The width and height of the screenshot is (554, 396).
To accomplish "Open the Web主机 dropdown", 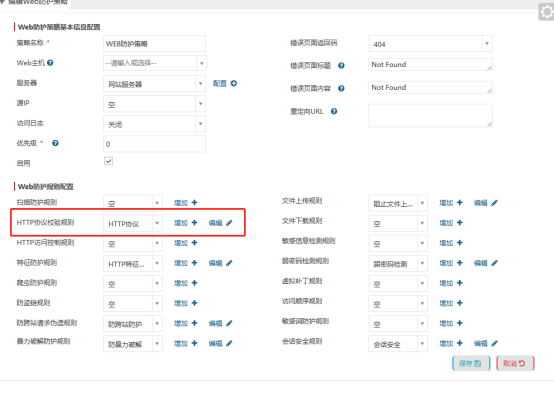I will (155, 63).
